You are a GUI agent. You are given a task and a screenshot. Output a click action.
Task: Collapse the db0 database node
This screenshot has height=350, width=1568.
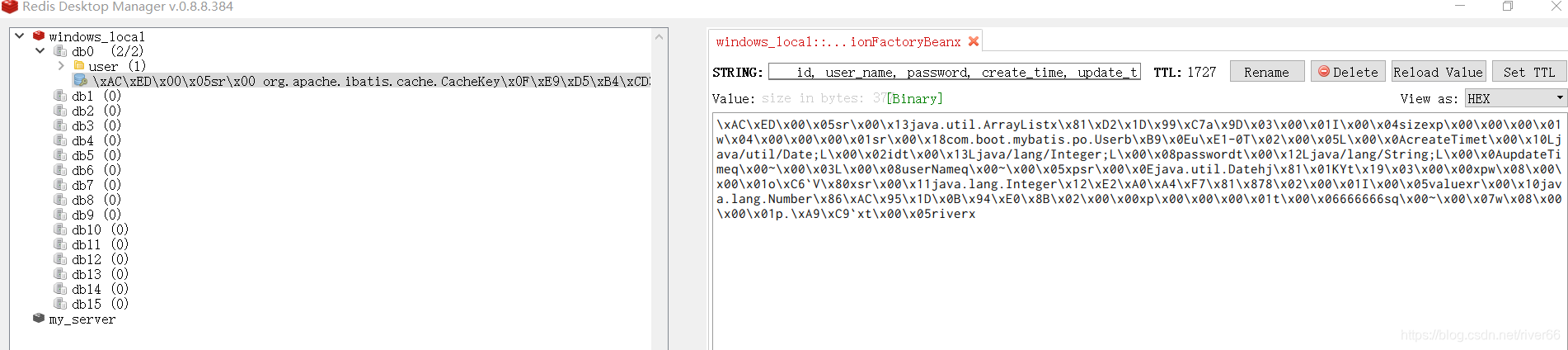point(40,51)
